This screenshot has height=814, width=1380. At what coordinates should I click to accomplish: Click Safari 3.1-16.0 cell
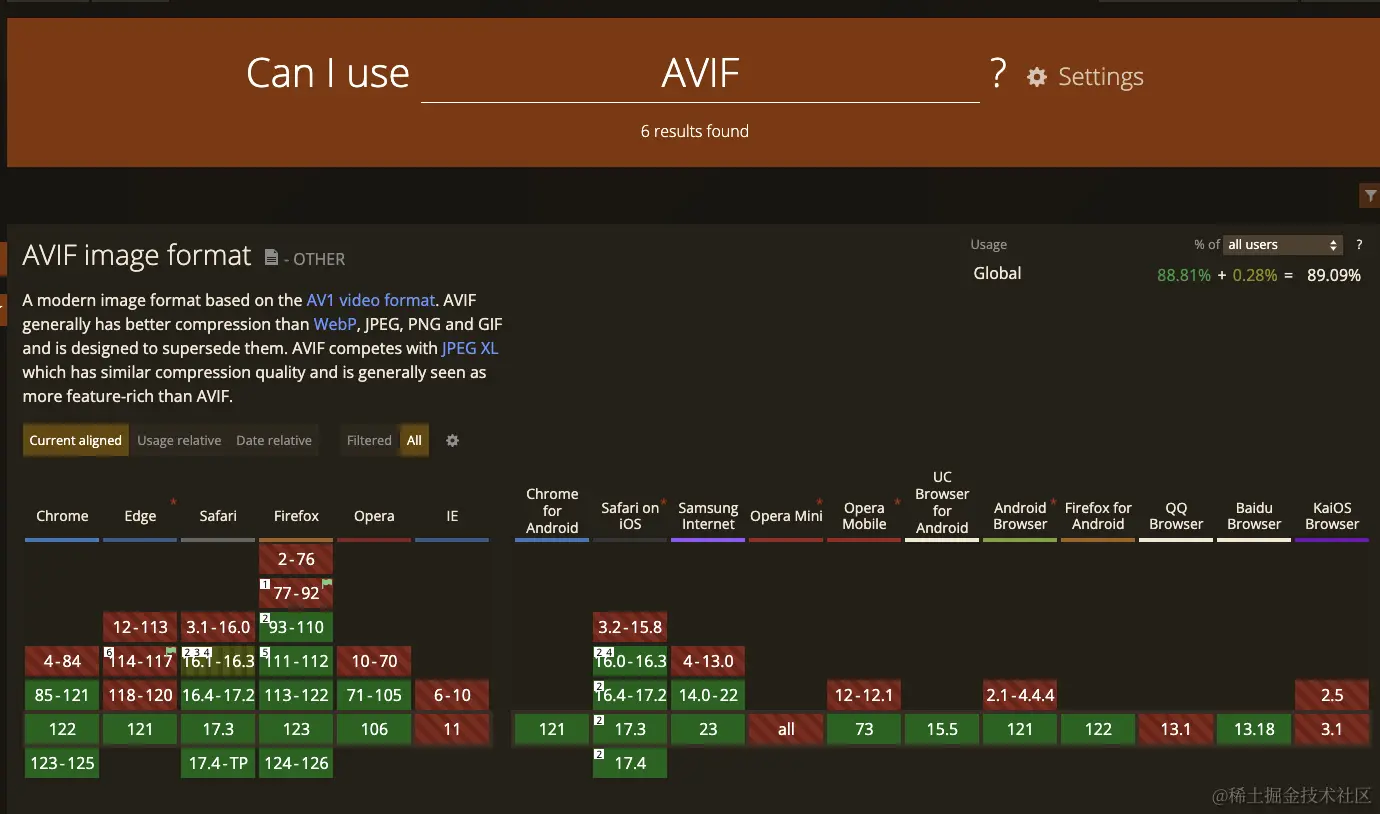(x=218, y=627)
